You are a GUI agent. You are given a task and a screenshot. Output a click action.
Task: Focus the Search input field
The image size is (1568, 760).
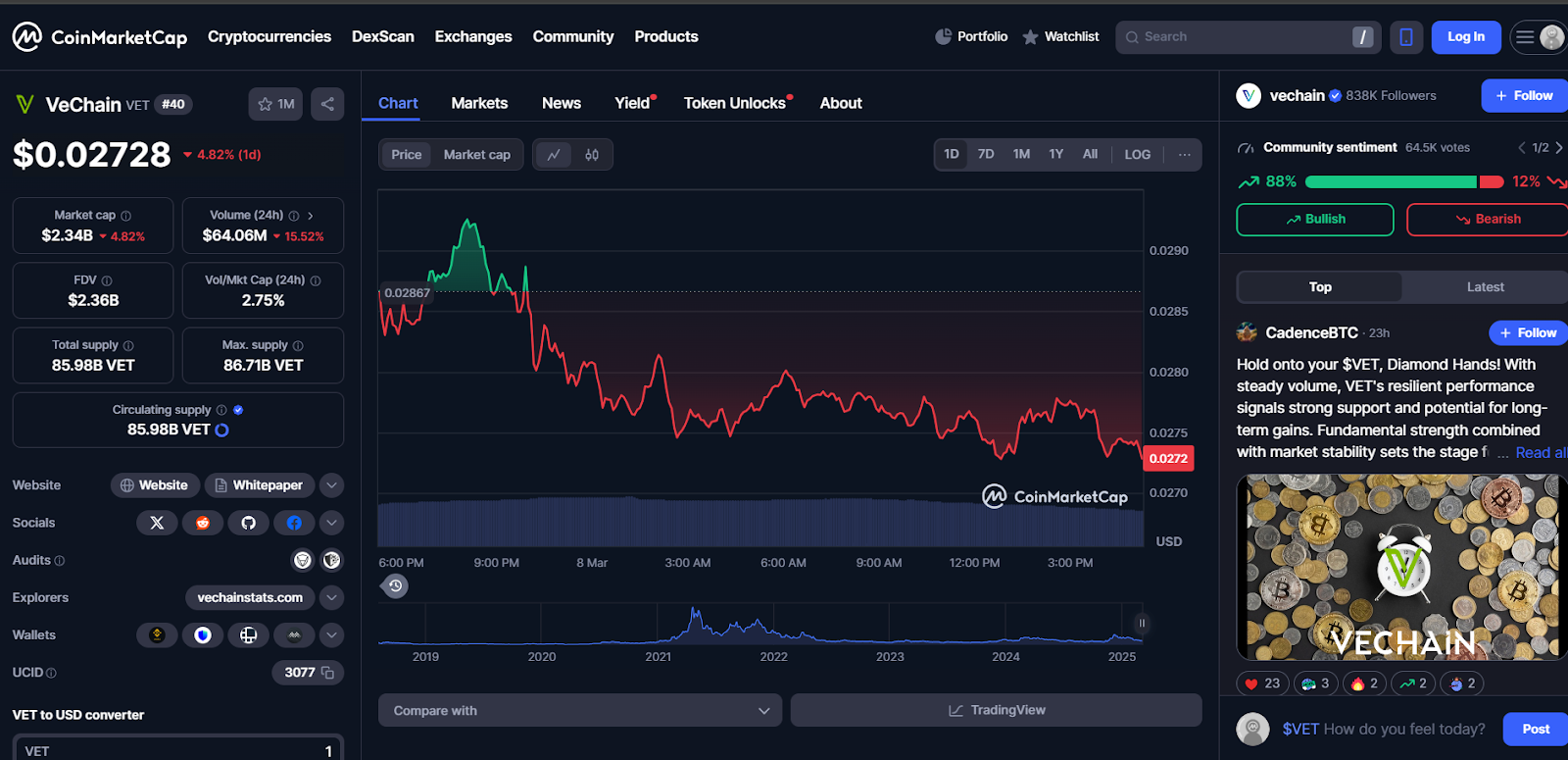(1248, 37)
